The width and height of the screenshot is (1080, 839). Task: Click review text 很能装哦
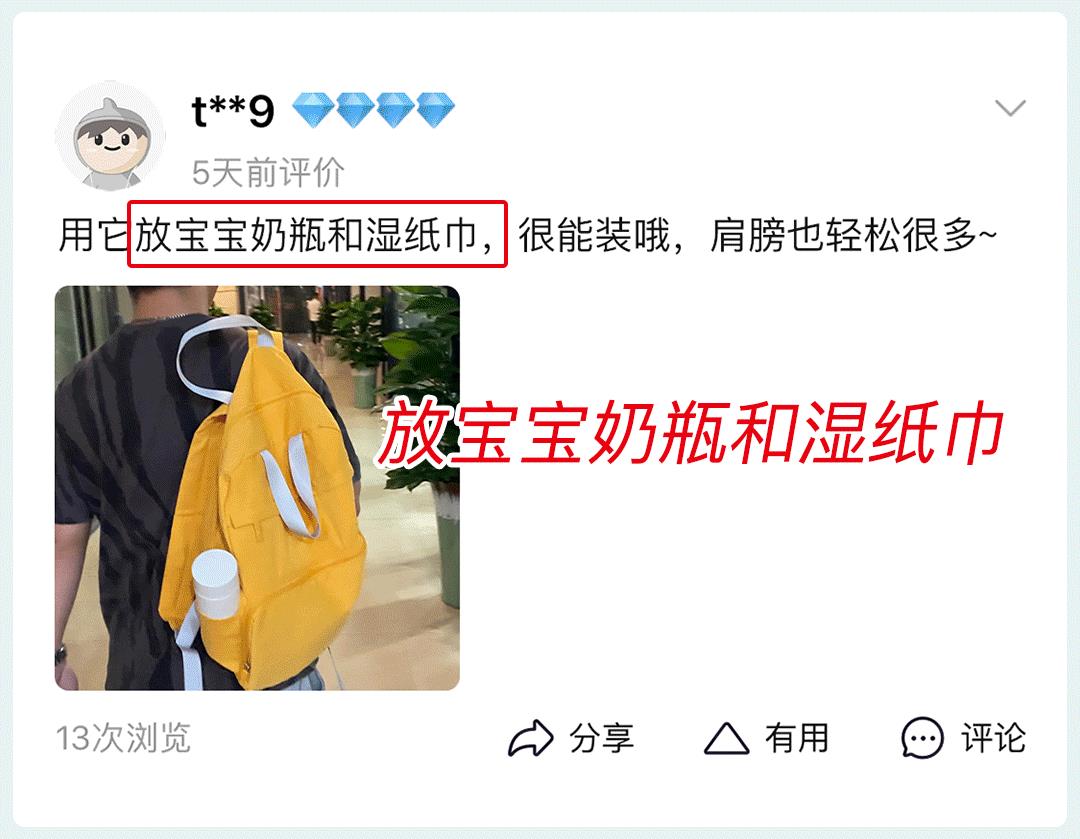coord(593,235)
